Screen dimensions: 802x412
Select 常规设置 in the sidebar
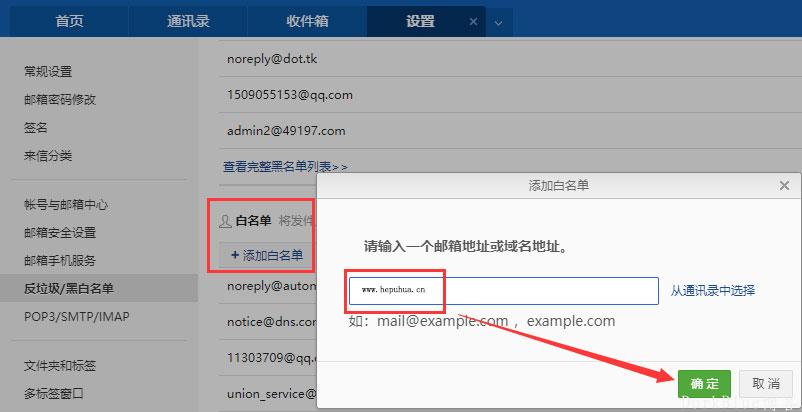click(x=48, y=72)
